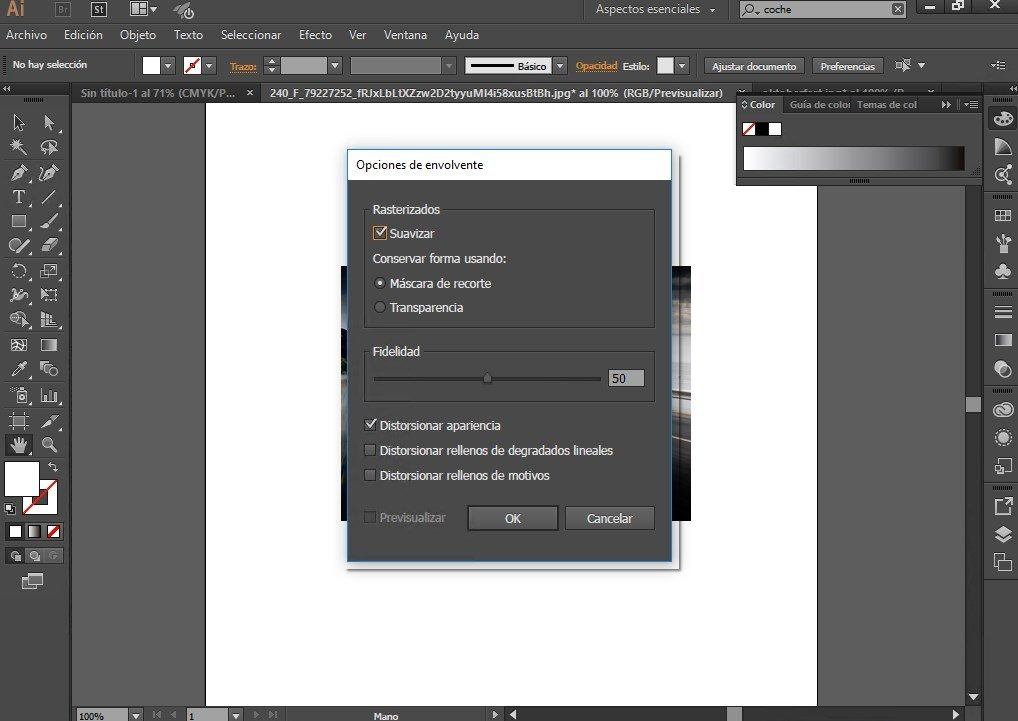
Task: Expand the Color panel double-arrow
Action: click(x=946, y=104)
